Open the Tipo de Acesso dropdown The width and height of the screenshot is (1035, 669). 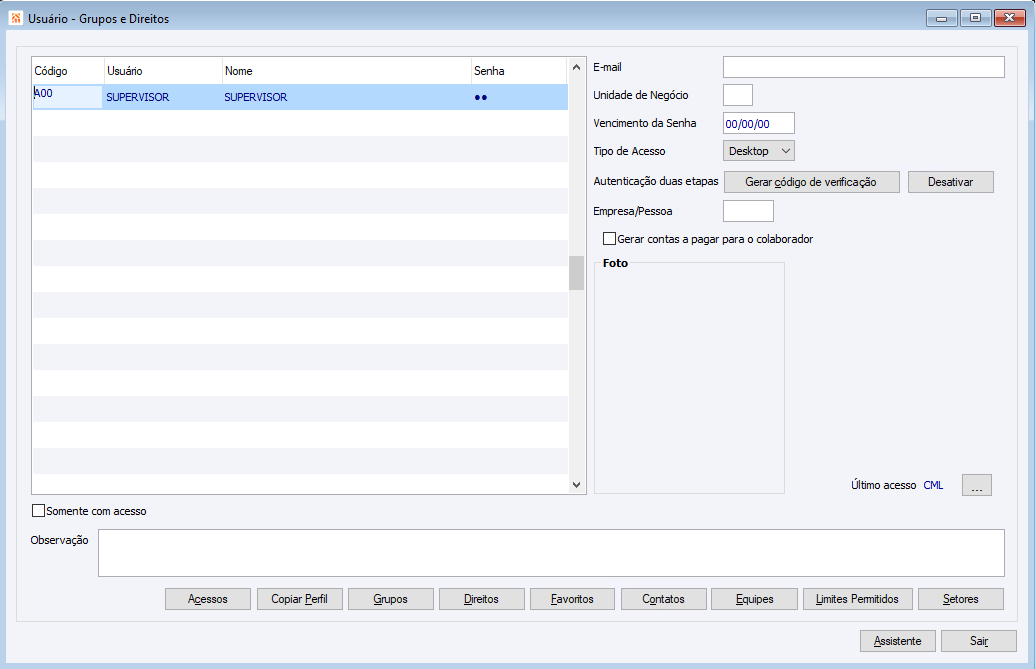[758, 151]
